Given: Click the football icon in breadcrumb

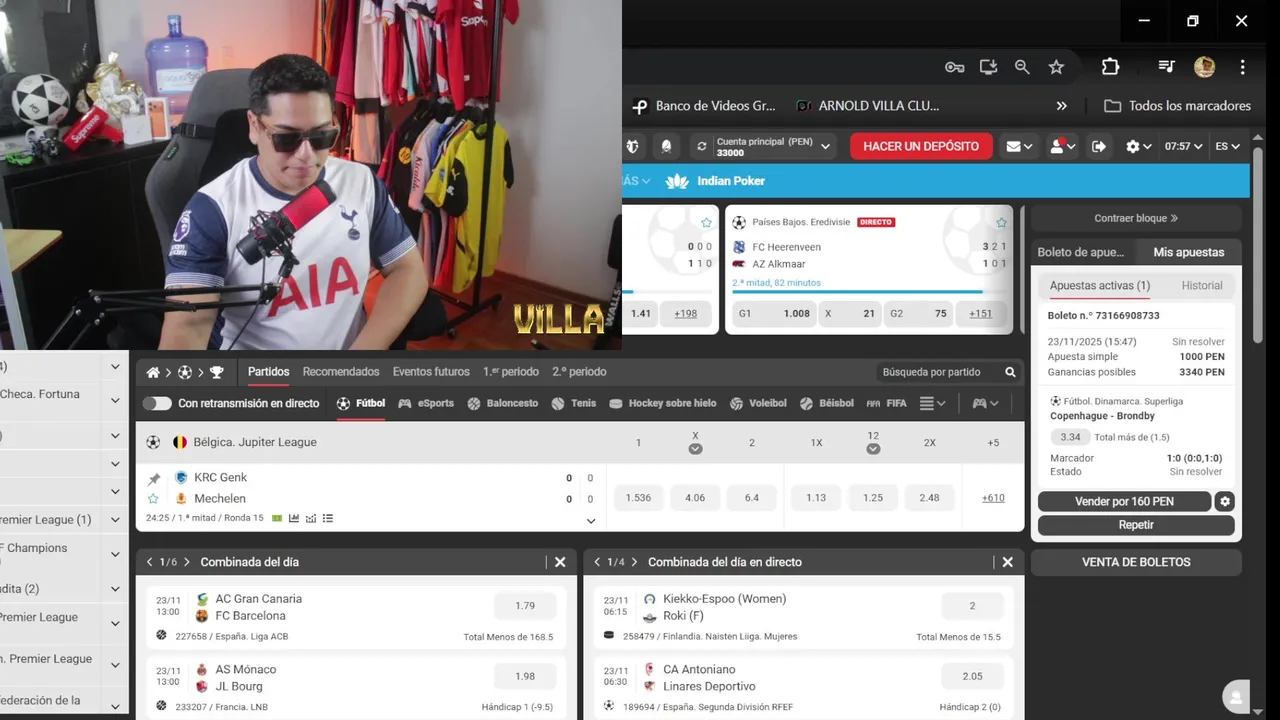Looking at the screenshot, I should (x=185, y=373).
